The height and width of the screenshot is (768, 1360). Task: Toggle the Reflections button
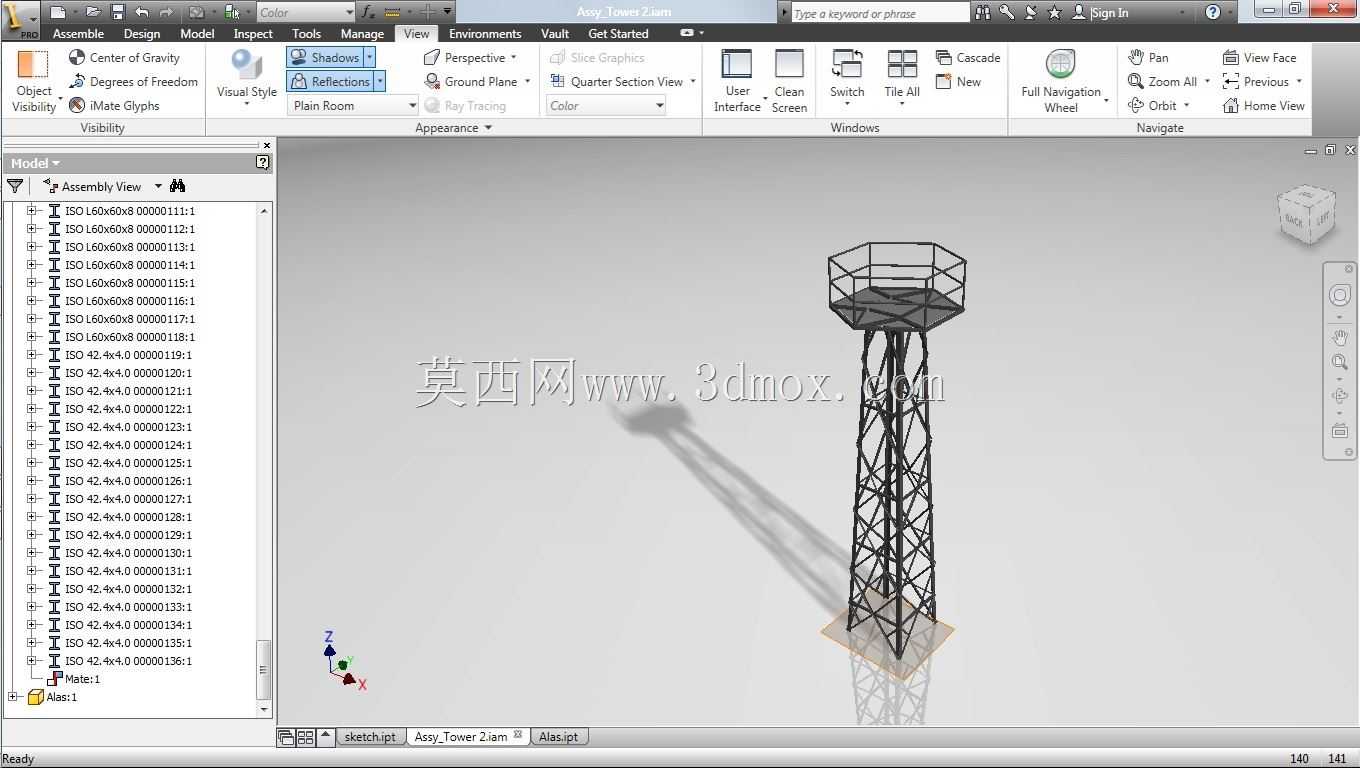[x=330, y=81]
